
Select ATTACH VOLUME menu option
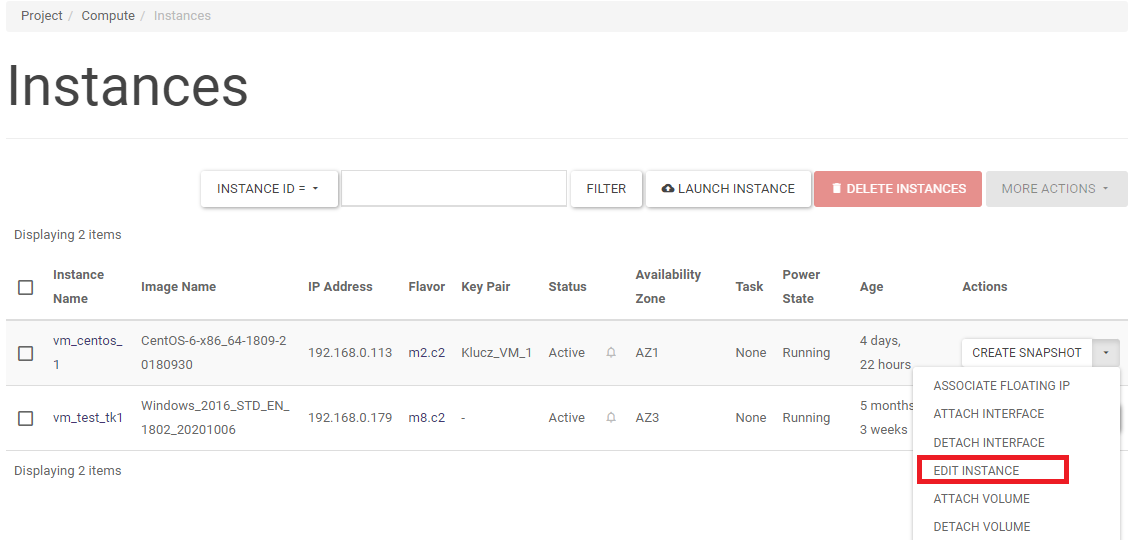pos(981,498)
